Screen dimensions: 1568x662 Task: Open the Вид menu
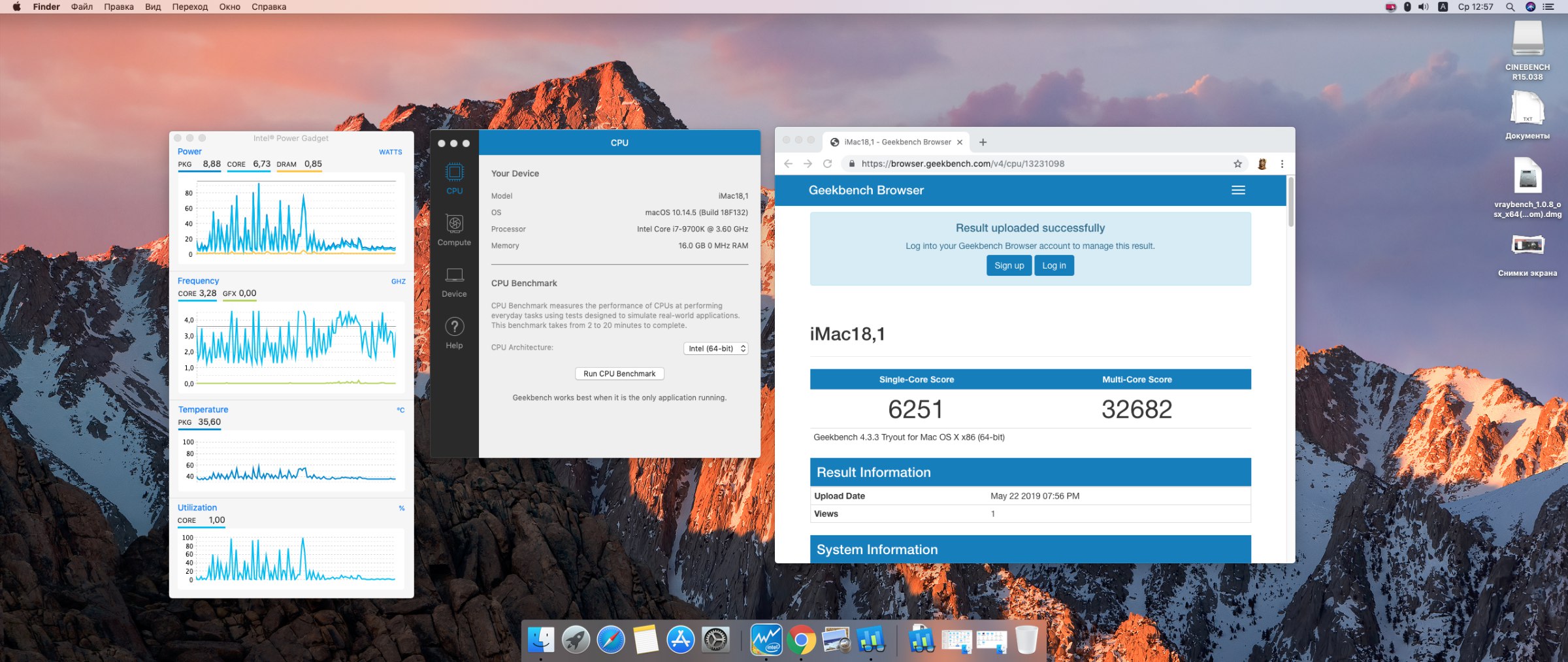click(153, 7)
